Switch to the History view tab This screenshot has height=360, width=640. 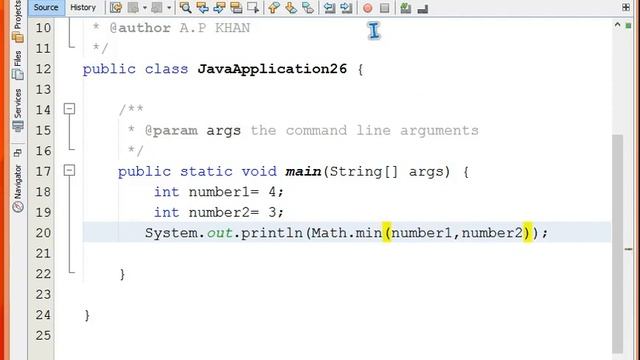[x=83, y=7]
